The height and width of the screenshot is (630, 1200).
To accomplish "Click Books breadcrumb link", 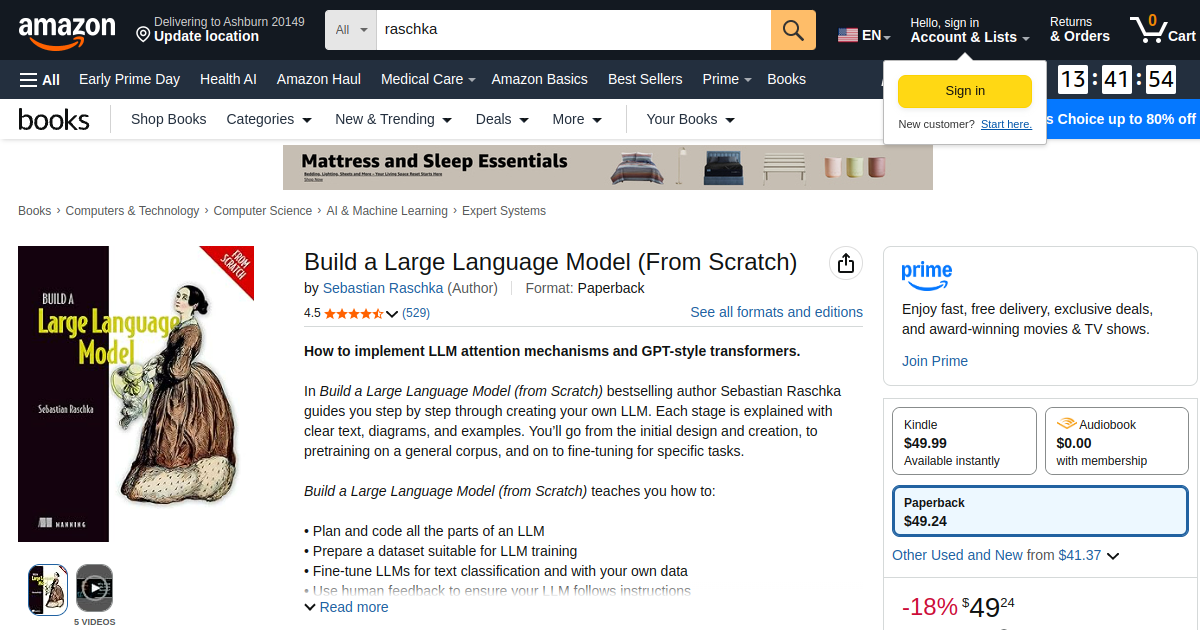I will click(x=35, y=211).
